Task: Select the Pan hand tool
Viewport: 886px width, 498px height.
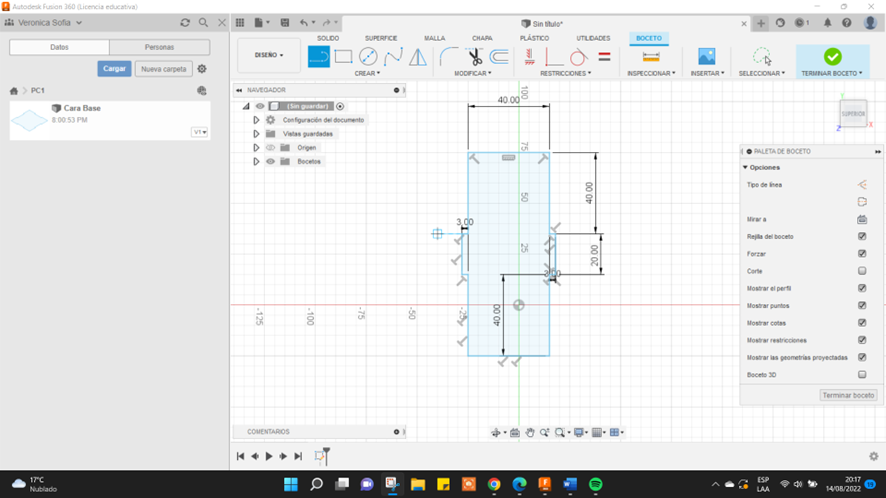Action: click(529, 432)
